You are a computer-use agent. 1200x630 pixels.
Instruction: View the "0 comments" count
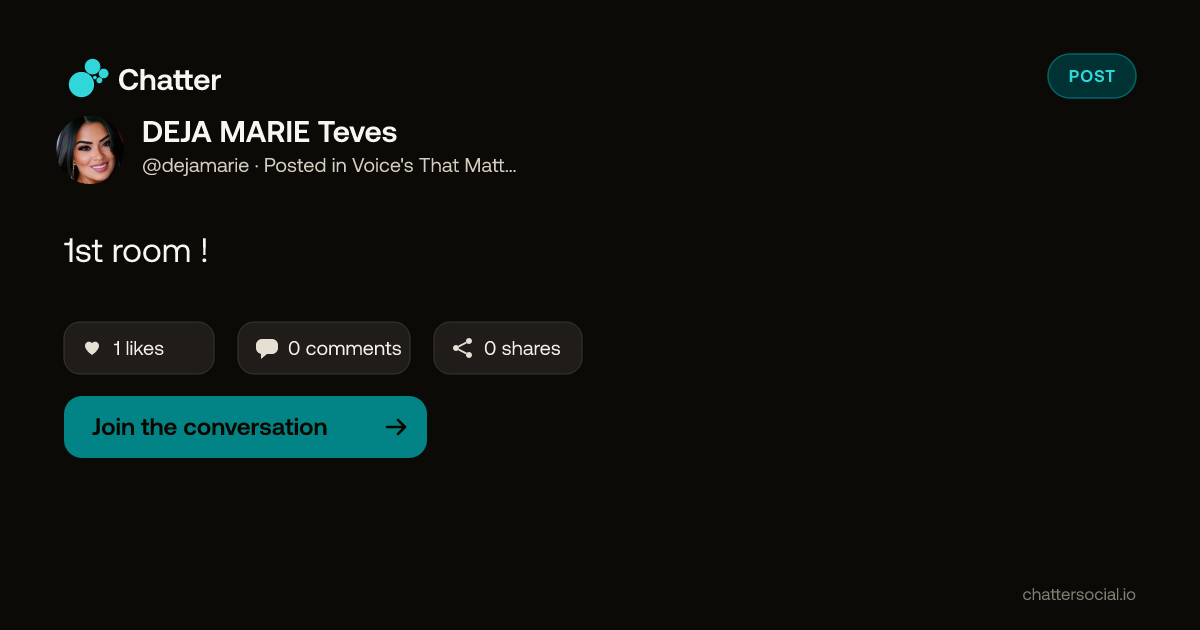point(345,348)
